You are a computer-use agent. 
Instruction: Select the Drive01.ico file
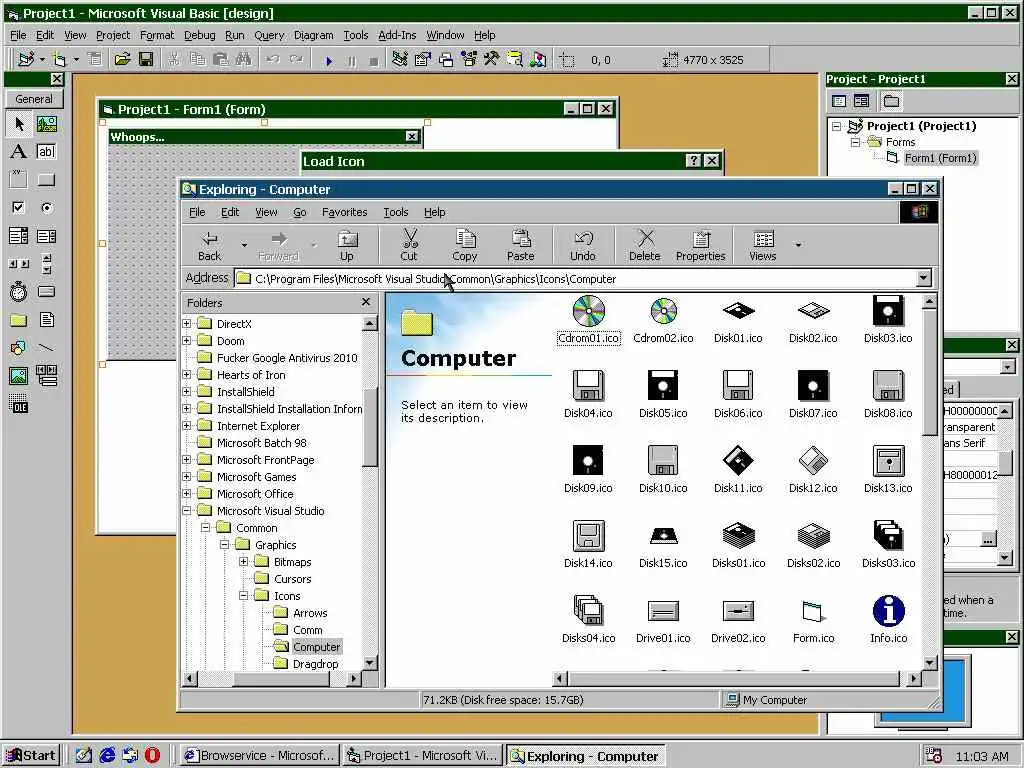coord(663,620)
